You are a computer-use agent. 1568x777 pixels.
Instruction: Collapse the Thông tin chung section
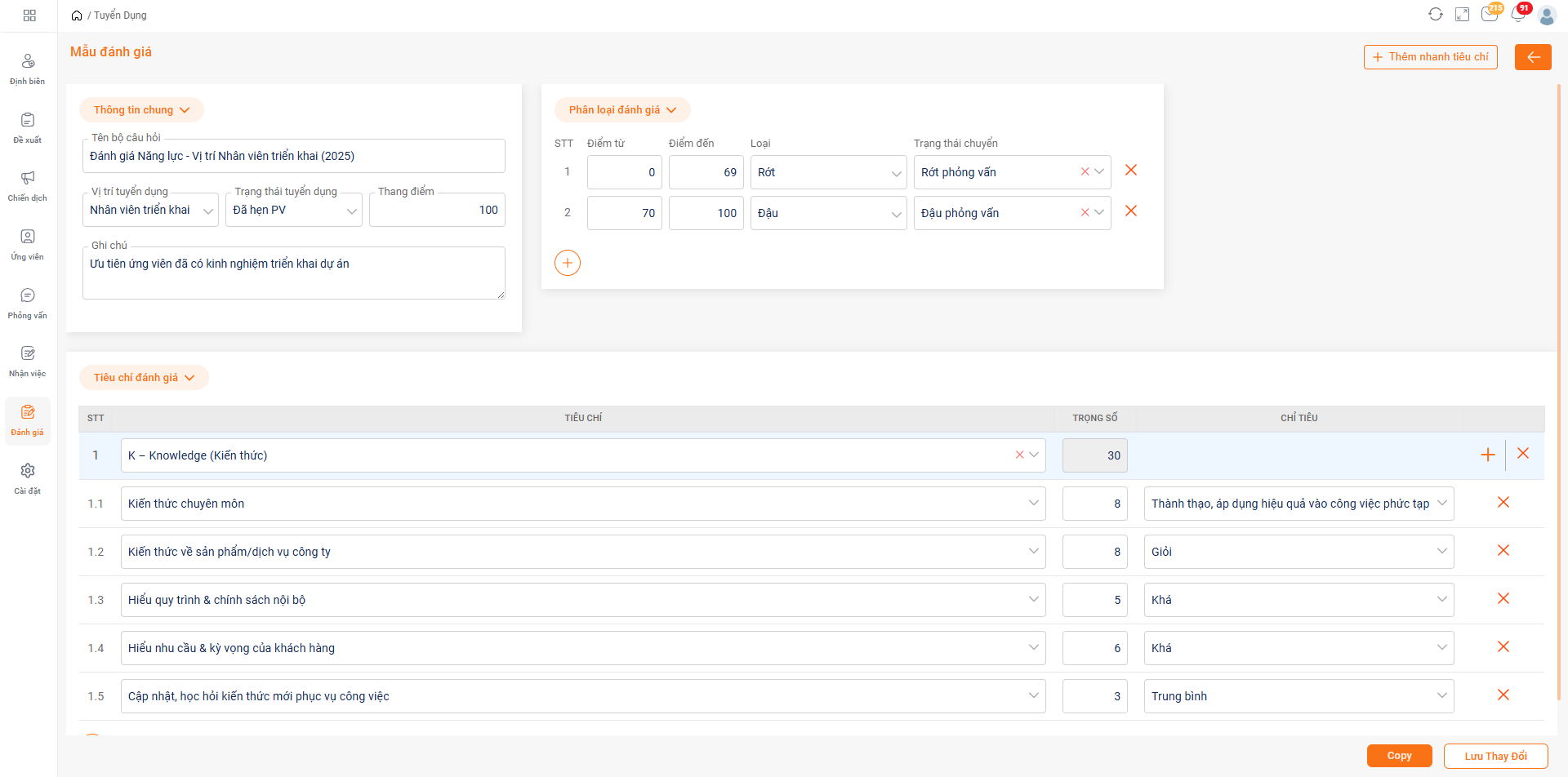coord(141,110)
